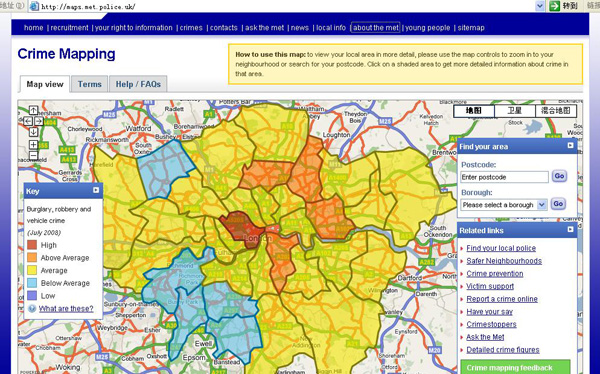This screenshot has width=600, height=374.
Task: Collapse the Find your area panel
Action: point(571,145)
